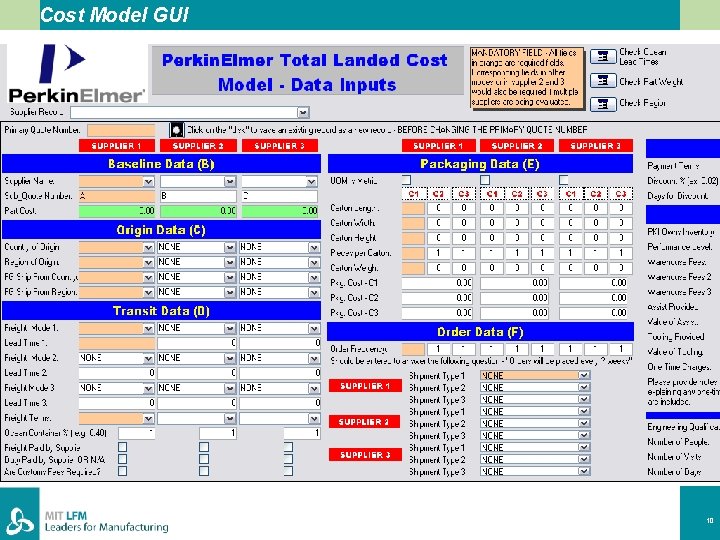
Task: Click the Primary Quote Number field
Action: point(121,130)
